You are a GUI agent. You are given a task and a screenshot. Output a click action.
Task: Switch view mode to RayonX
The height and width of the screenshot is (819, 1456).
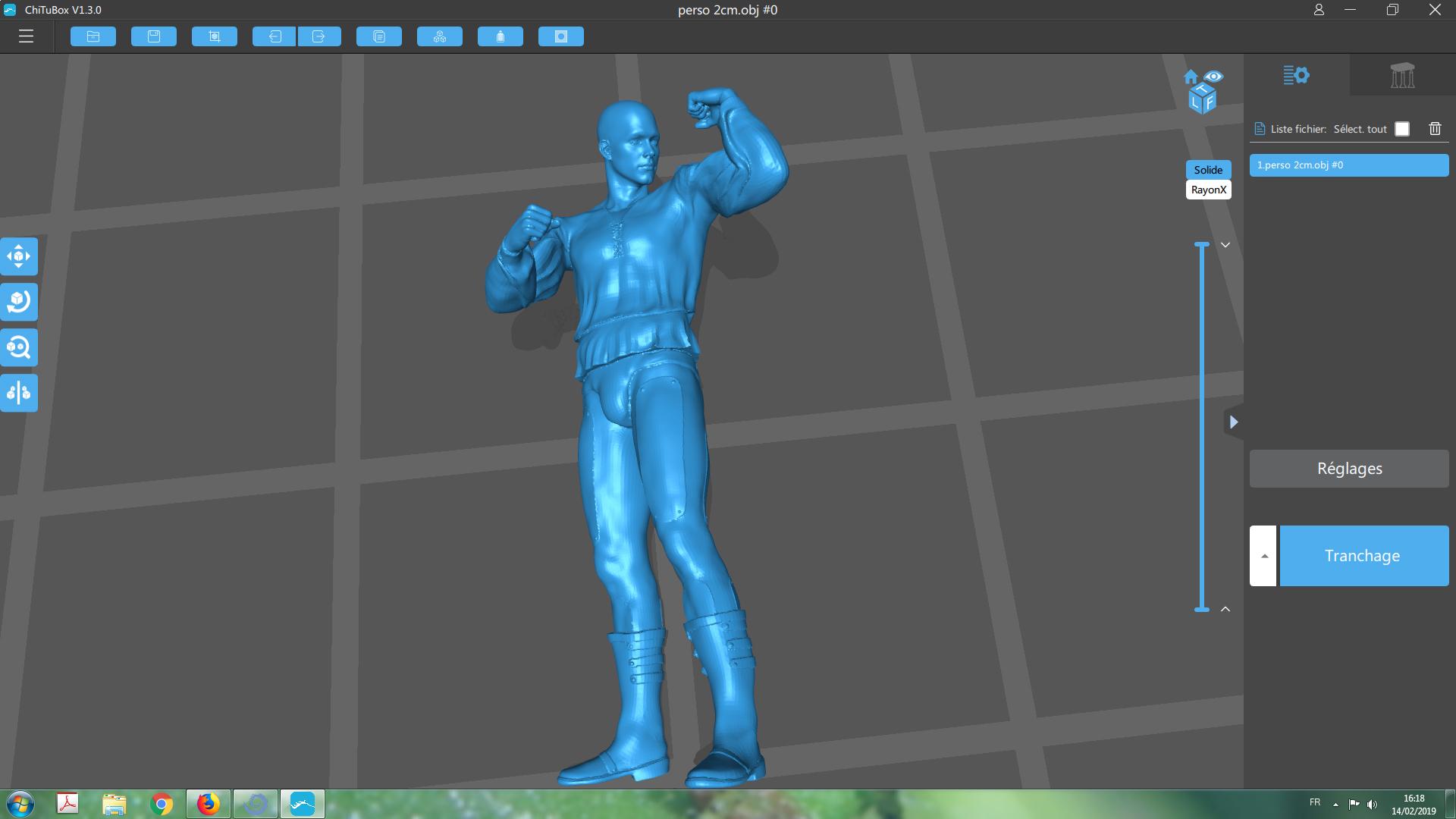point(1208,190)
